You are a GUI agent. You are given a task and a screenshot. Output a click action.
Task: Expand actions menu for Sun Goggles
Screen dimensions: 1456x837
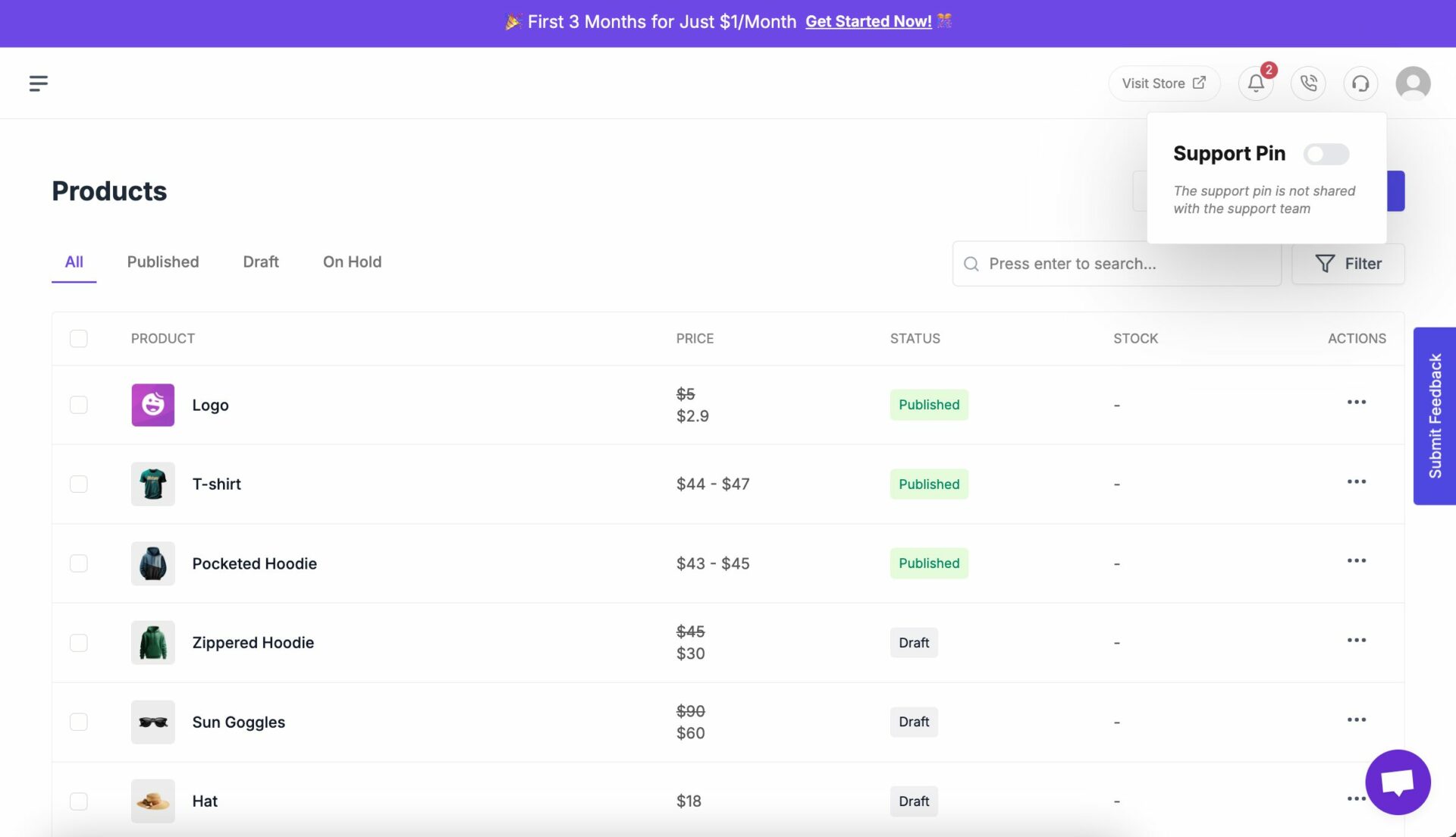1356,721
